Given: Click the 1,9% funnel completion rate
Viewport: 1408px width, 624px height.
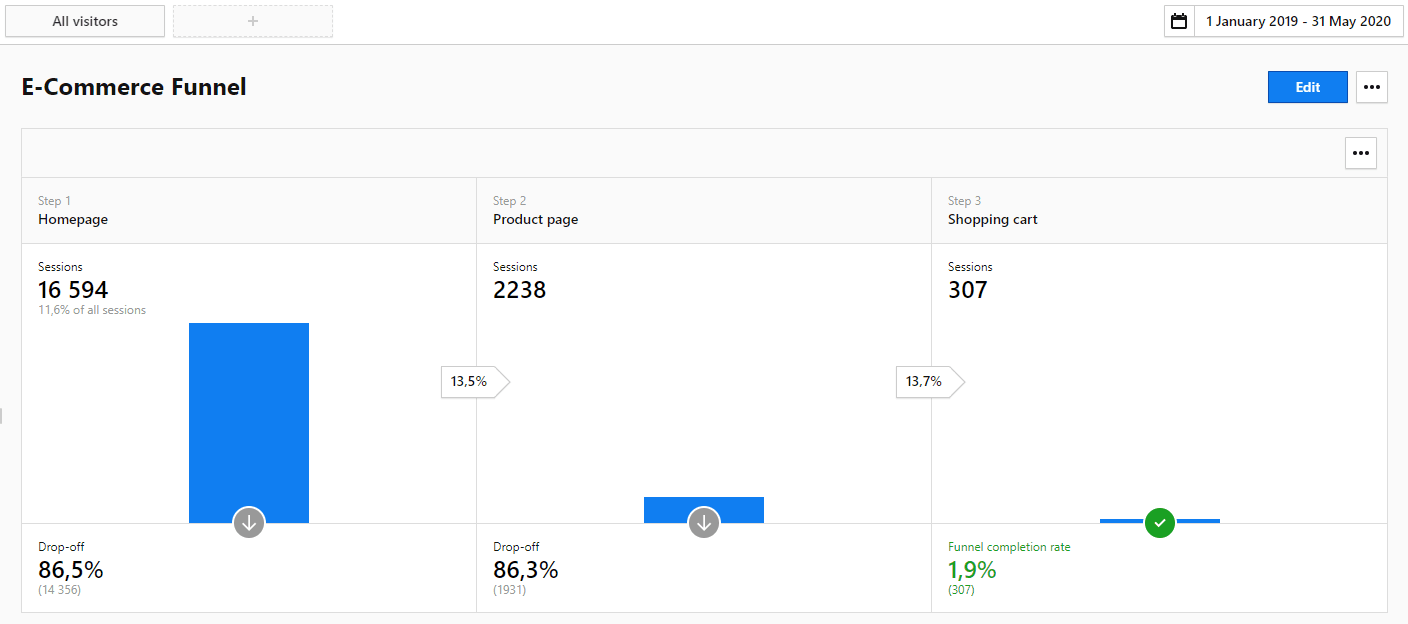Looking at the screenshot, I should 972,570.
